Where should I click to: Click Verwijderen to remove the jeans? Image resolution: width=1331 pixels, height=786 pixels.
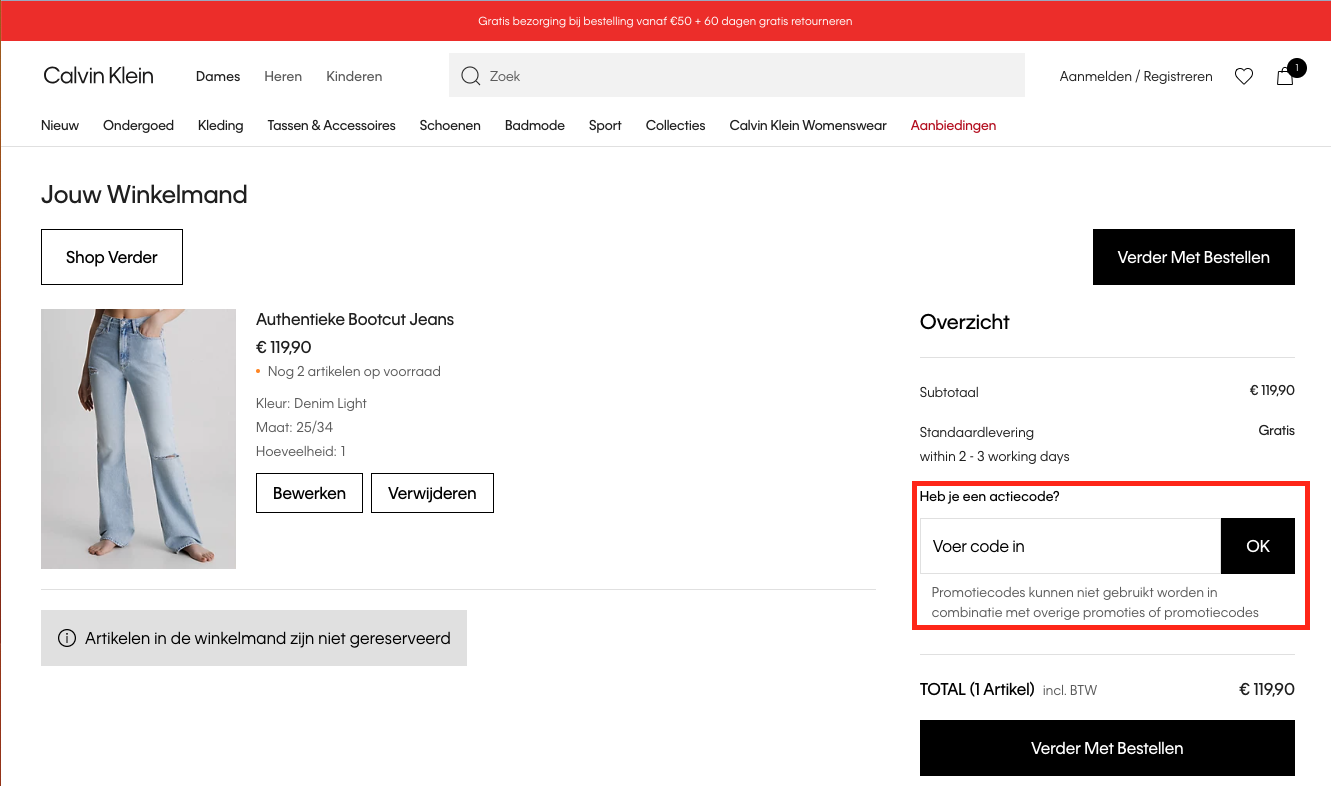(x=432, y=493)
